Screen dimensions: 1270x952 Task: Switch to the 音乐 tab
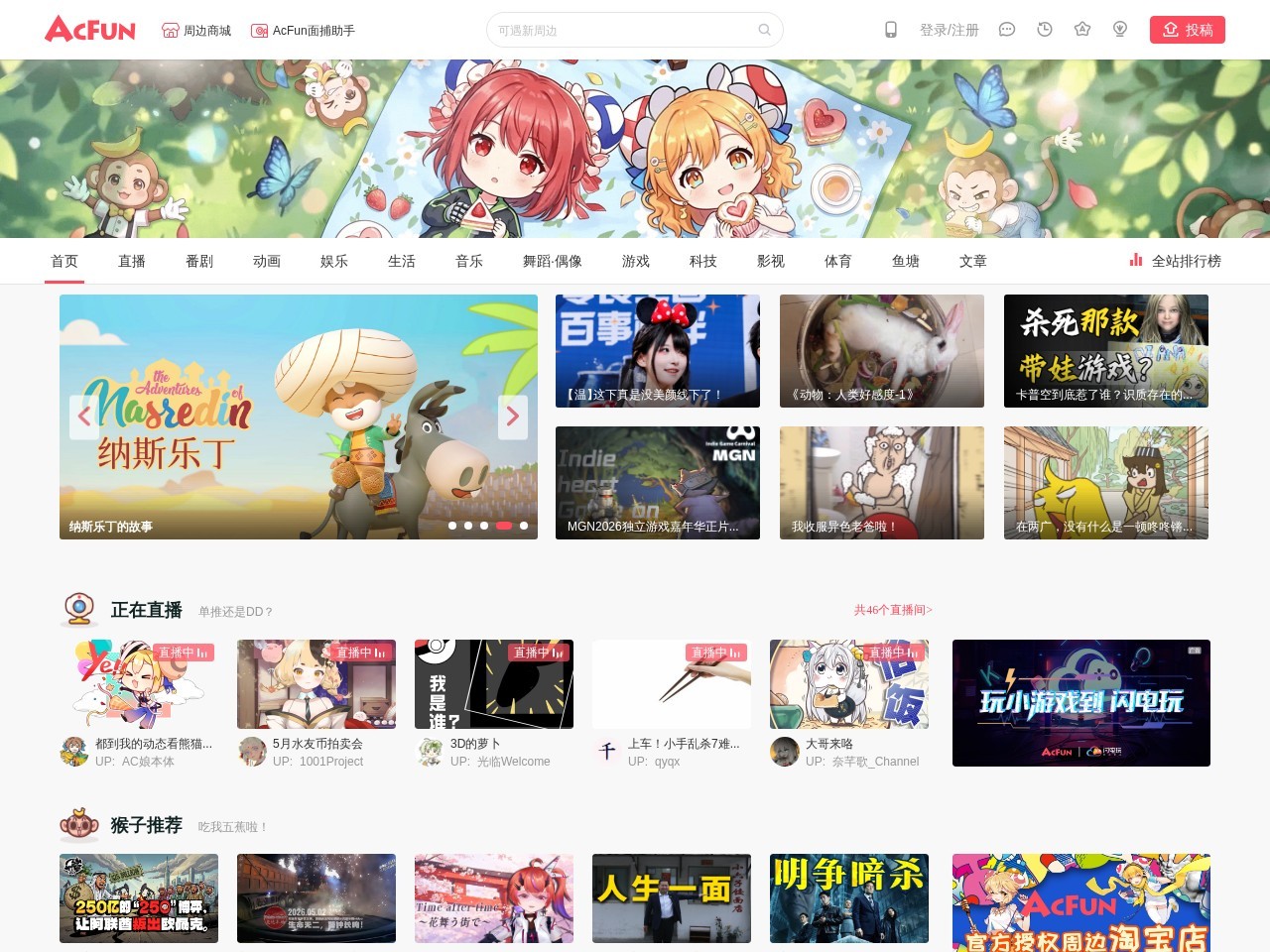(469, 261)
